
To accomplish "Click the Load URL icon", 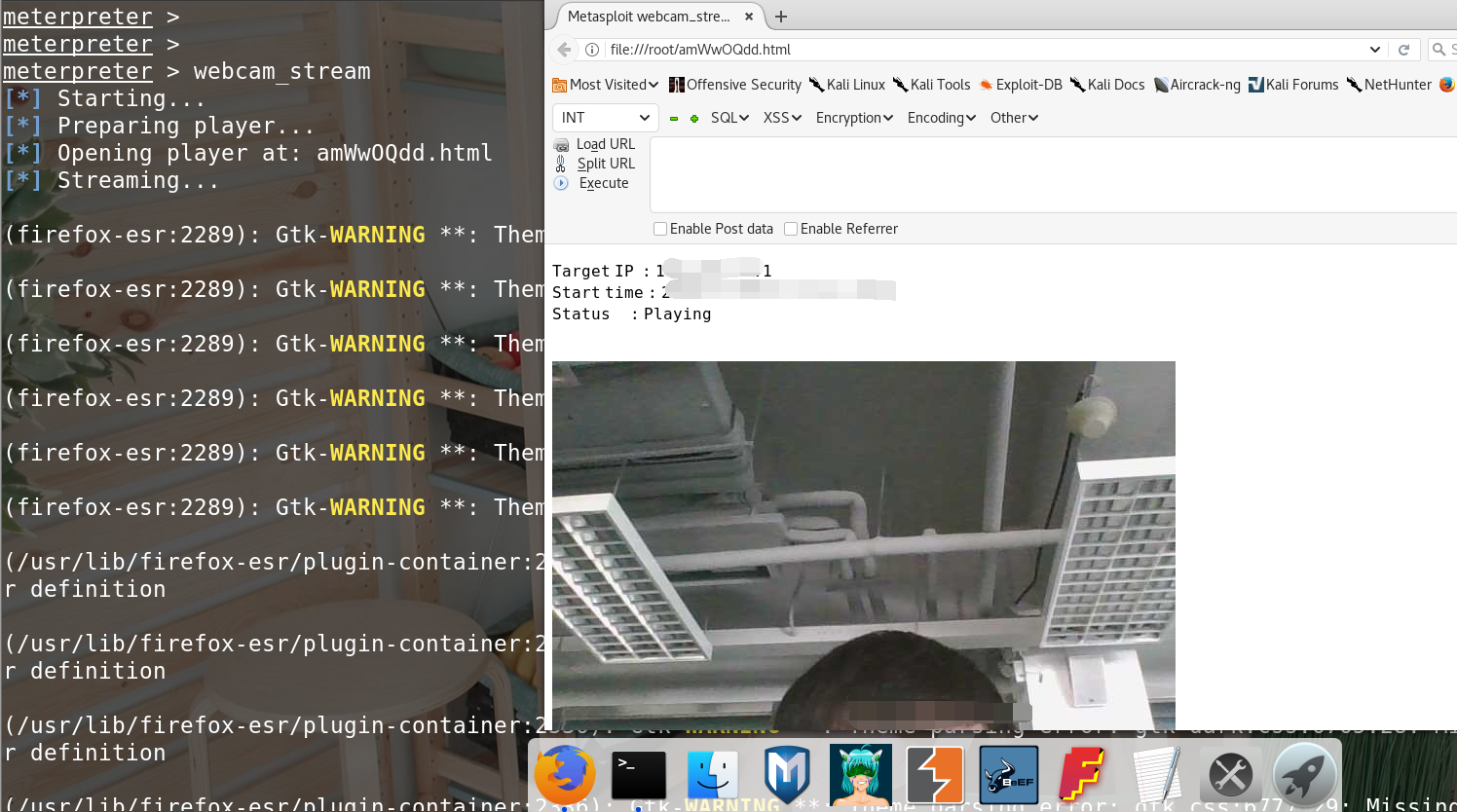I will pyautogui.click(x=561, y=145).
